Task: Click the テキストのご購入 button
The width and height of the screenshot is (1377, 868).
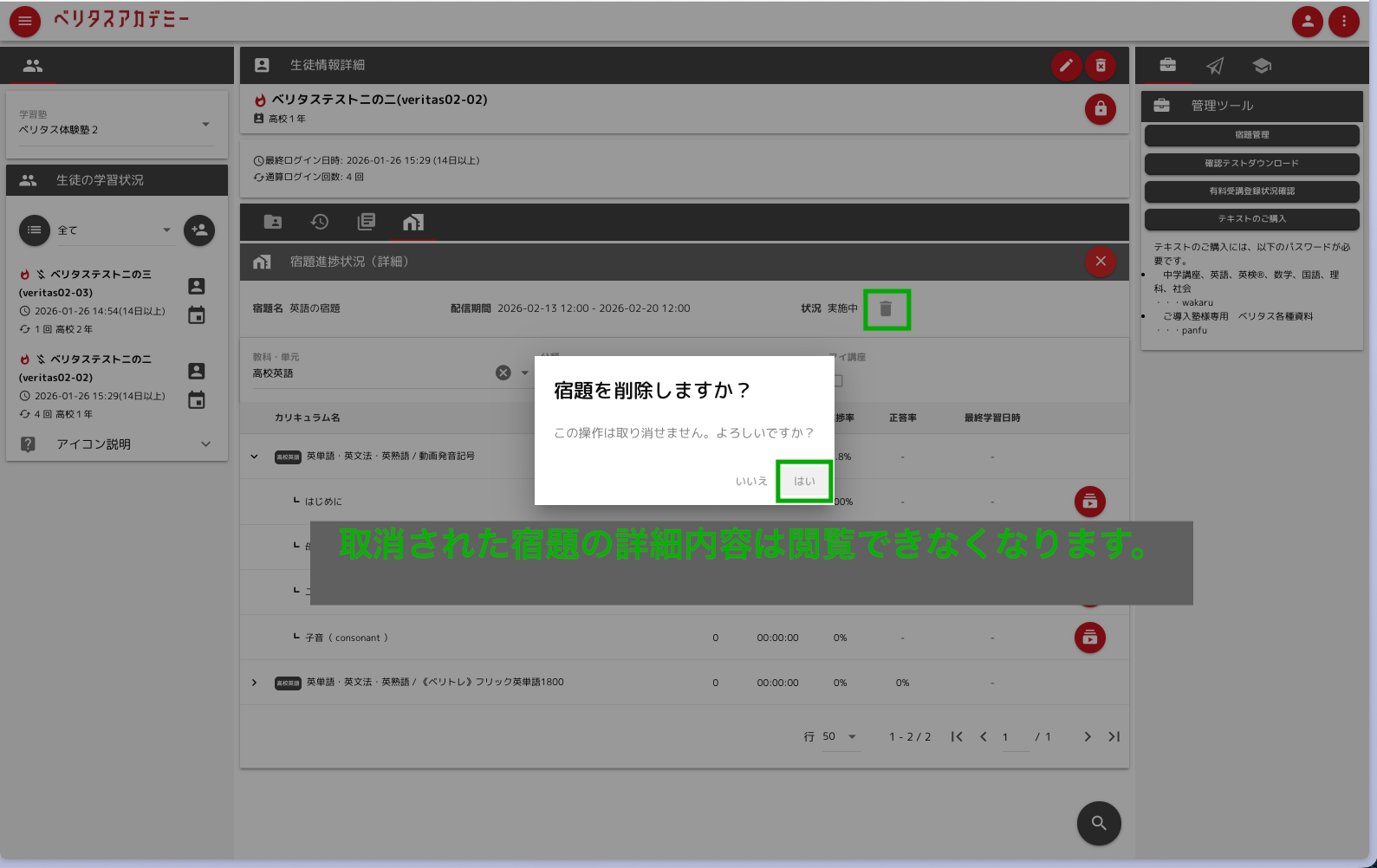Action: 1251,219
